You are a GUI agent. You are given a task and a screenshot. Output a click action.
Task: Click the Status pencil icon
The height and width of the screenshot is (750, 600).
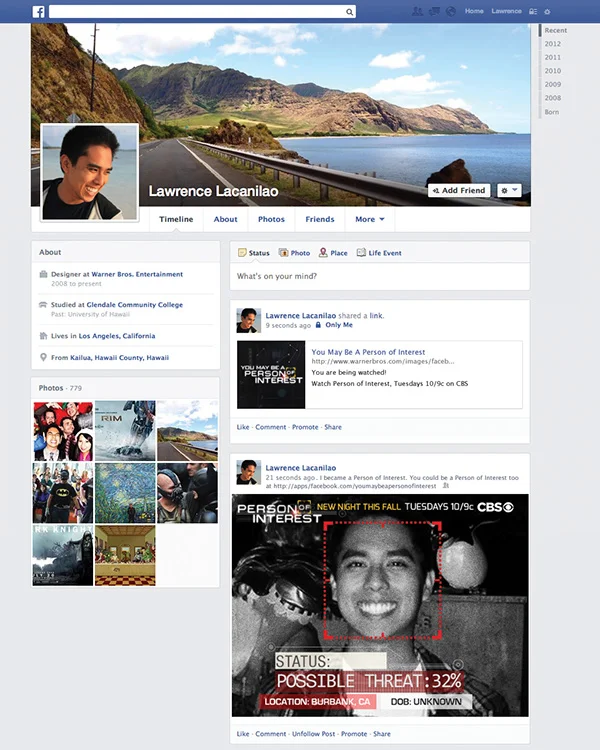coord(242,253)
